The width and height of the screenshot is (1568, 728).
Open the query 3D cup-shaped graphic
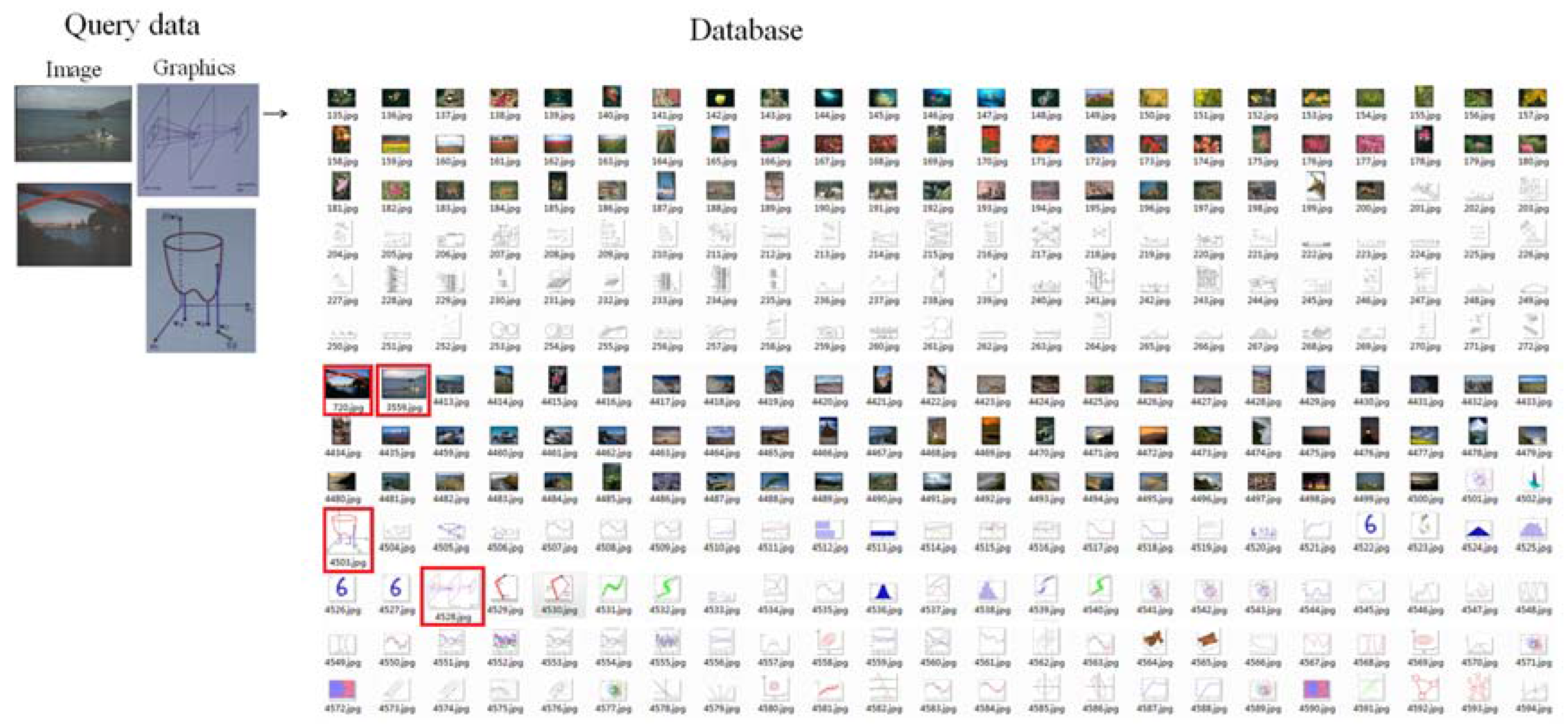pyautogui.click(x=201, y=280)
